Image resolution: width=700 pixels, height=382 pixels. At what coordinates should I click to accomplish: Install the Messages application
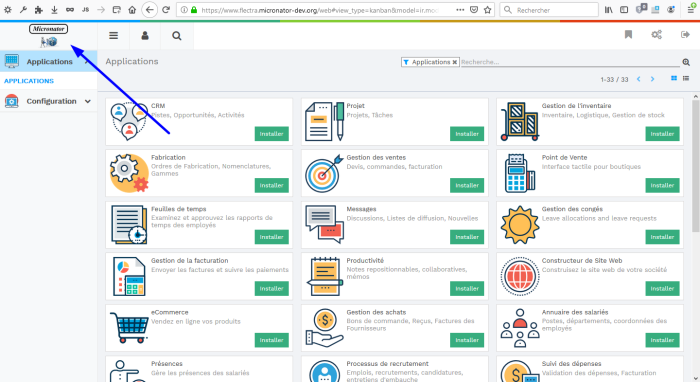click(x=467, y=237)
